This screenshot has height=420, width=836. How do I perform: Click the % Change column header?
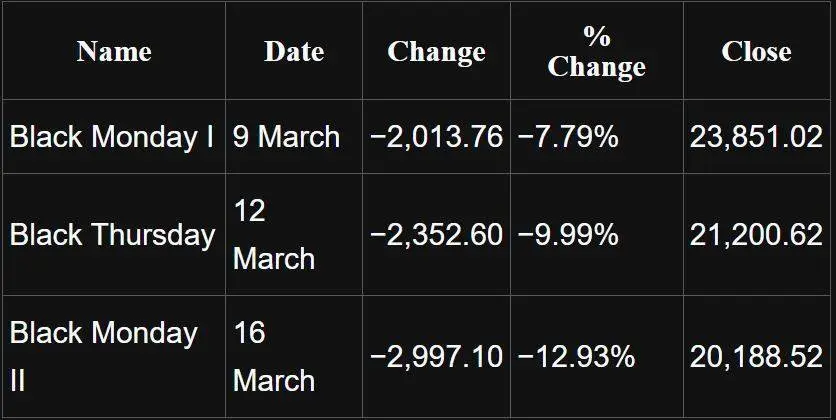[x=597, y=52]
